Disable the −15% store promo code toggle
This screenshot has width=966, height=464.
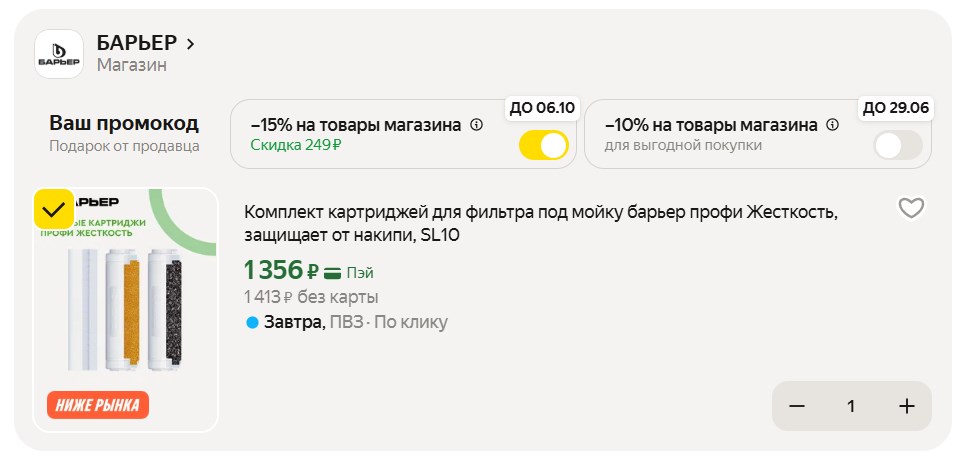543,146
